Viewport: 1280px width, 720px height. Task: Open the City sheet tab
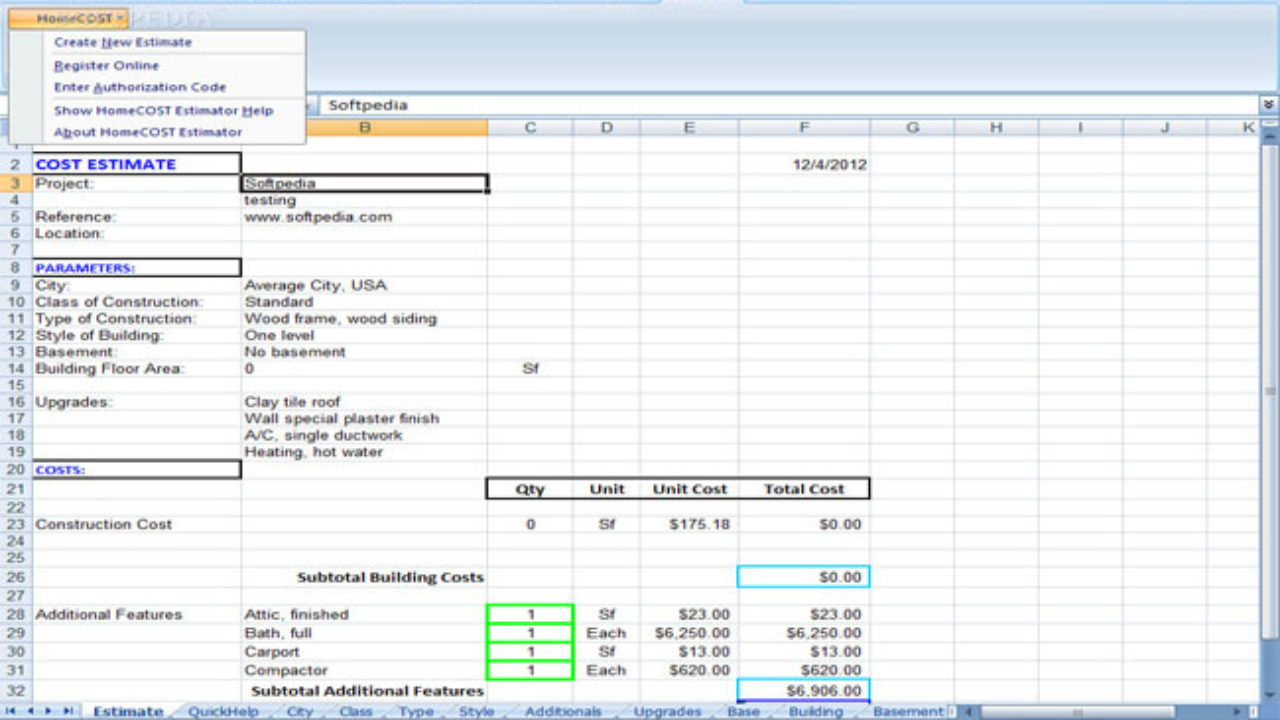(300, 712)
